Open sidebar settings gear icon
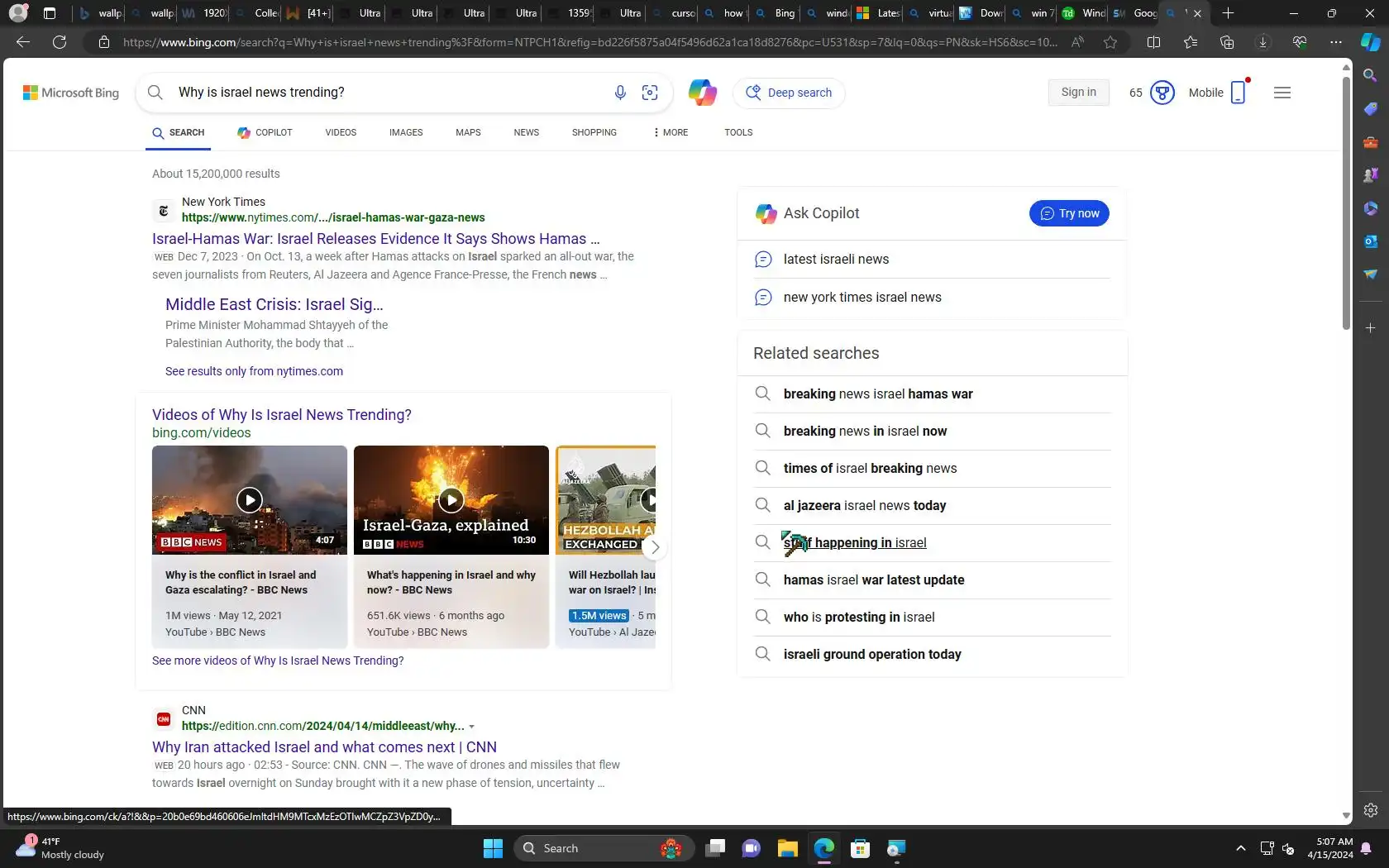 tap(1370, 810)
